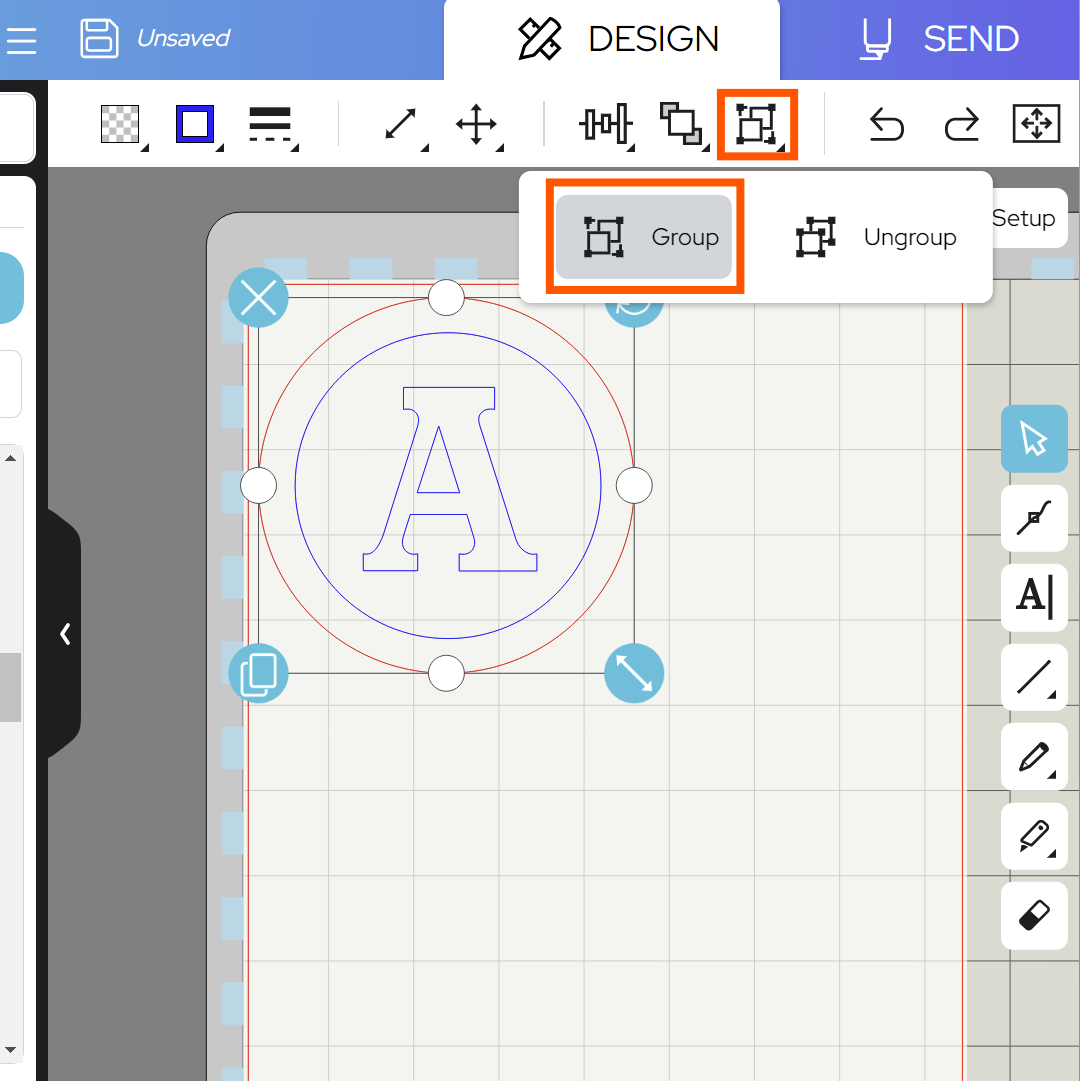Click the fit-to-view icon

(x=1036, y=124)
